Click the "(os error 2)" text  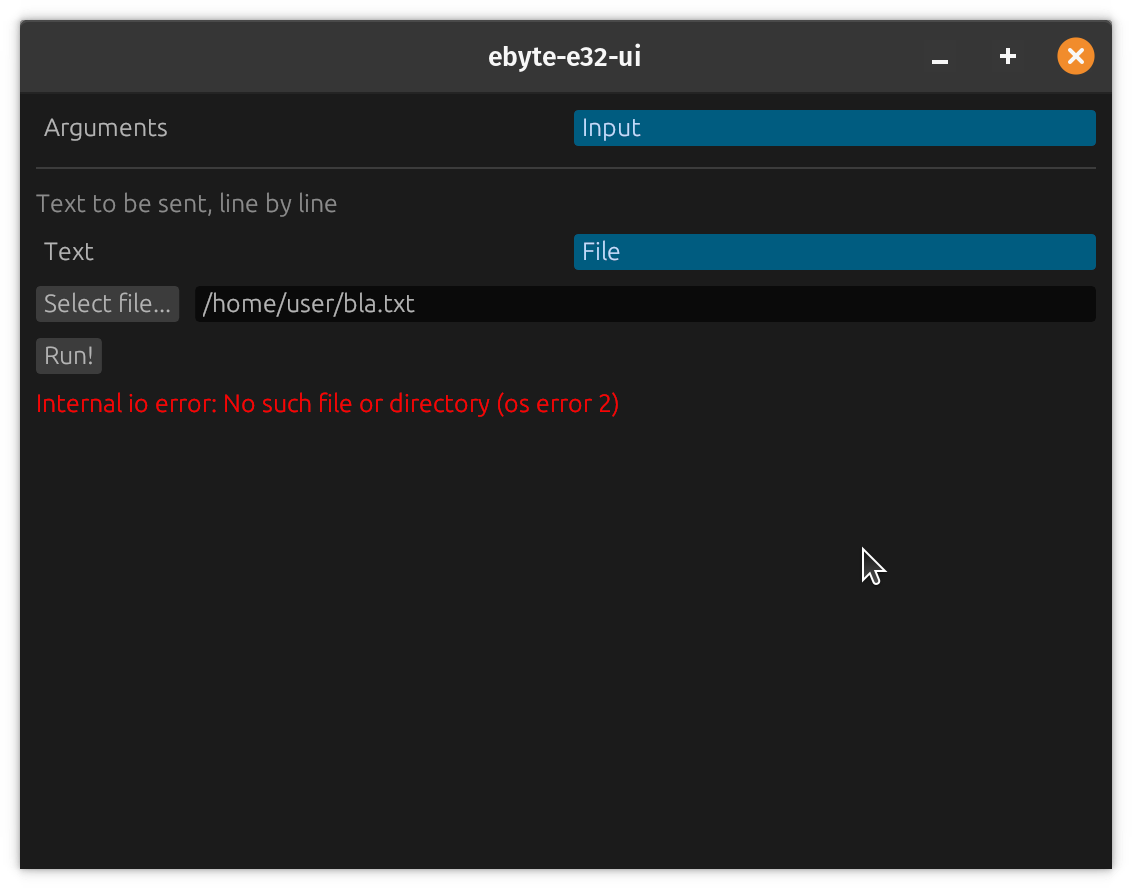(x=557, y=404)
